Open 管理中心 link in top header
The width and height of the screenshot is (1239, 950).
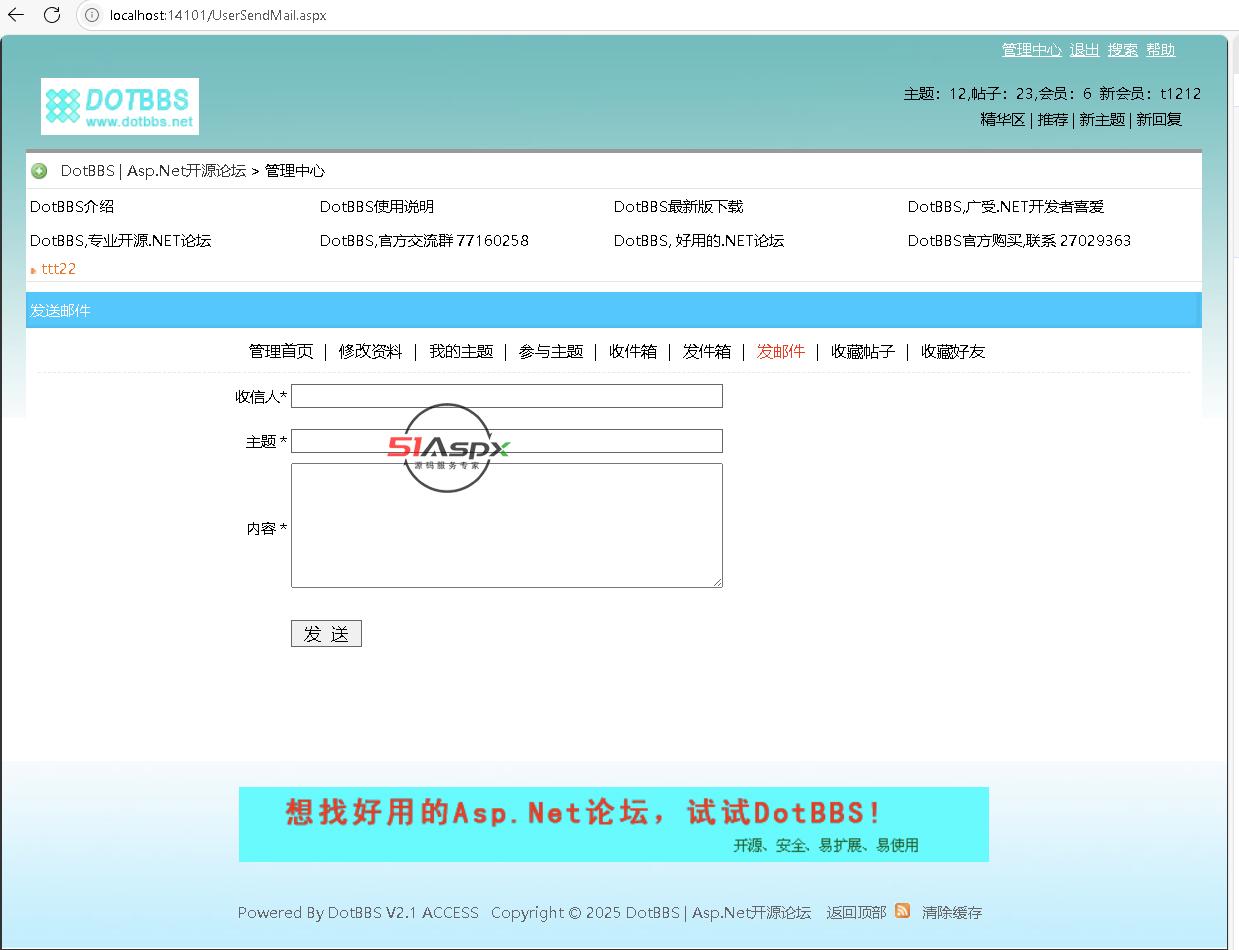click(1032, 50)
